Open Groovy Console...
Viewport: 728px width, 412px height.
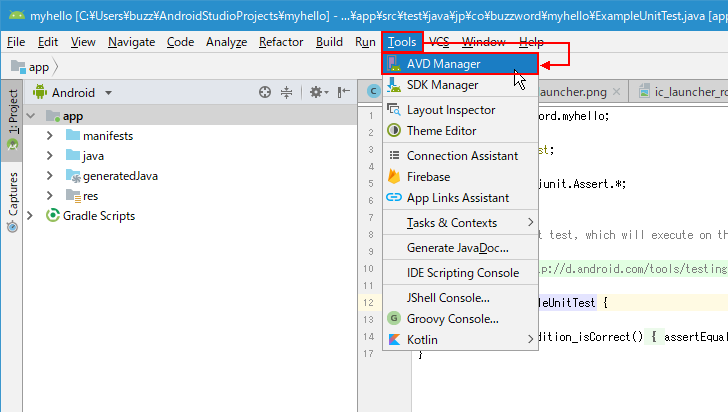tap(460, 319)
